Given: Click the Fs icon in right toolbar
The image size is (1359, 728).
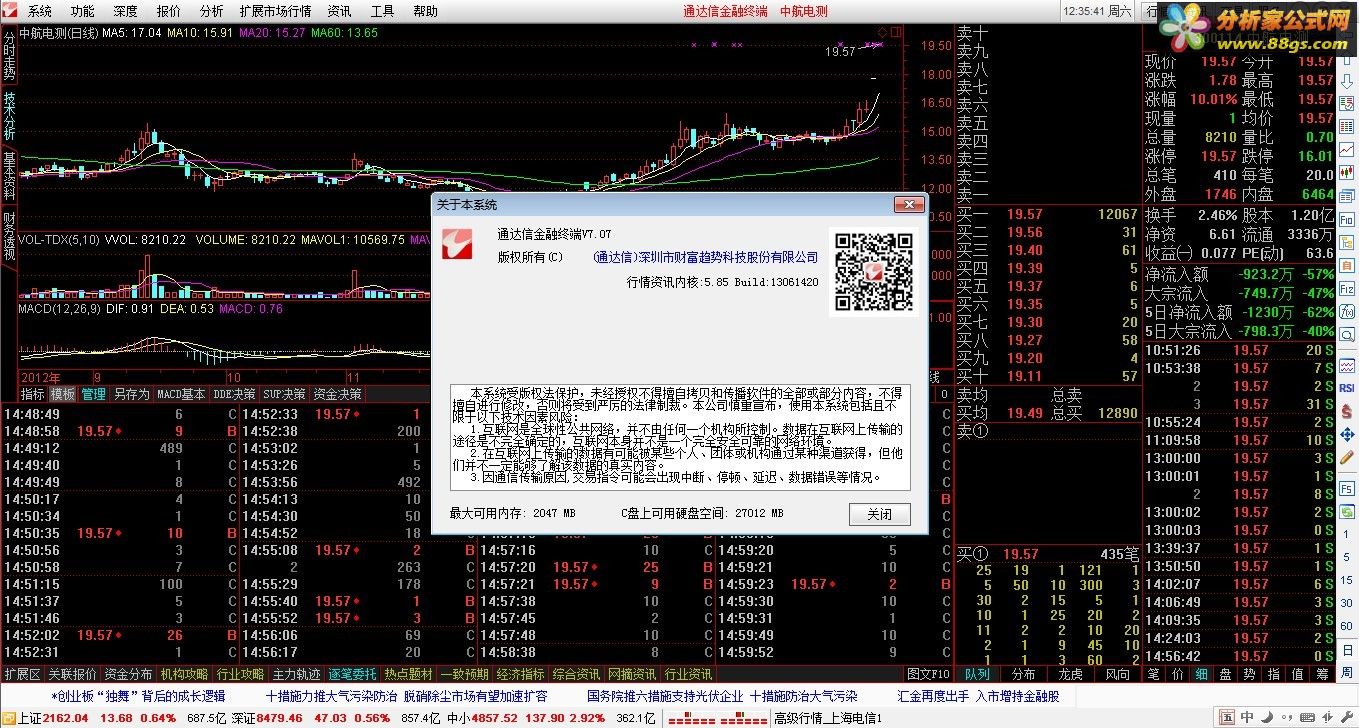Looking at the screenshot, I should [x=1346, y=489].
